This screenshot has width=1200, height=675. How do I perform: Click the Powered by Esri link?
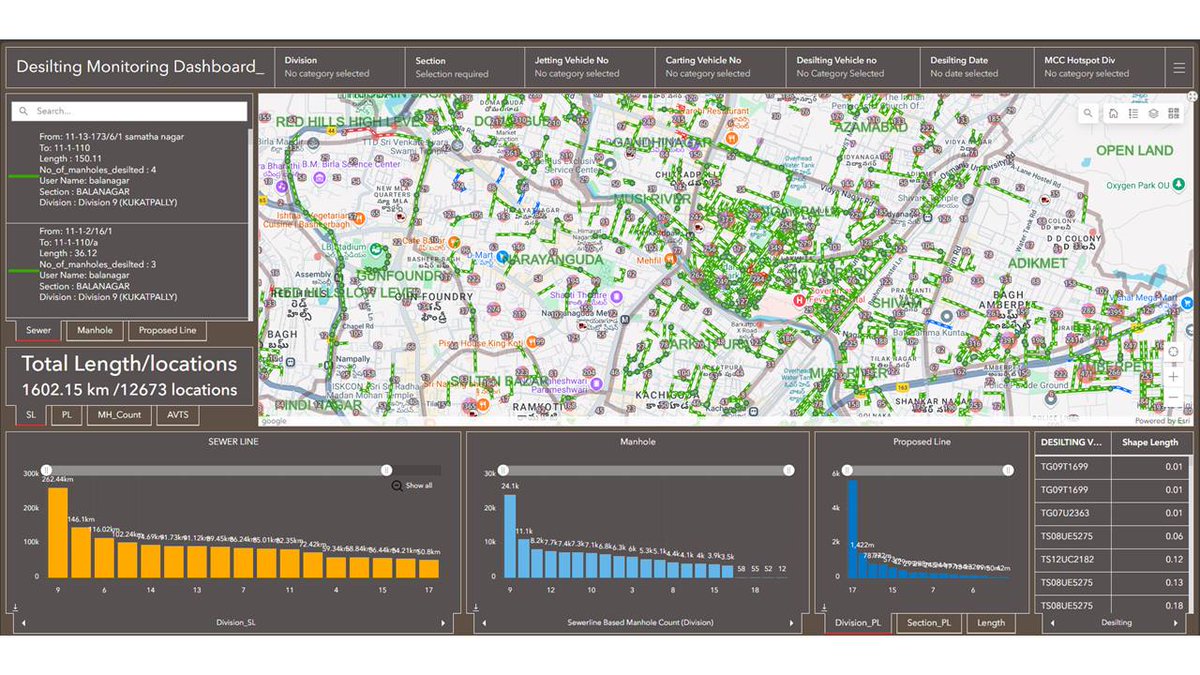[x=1163, y=421]
